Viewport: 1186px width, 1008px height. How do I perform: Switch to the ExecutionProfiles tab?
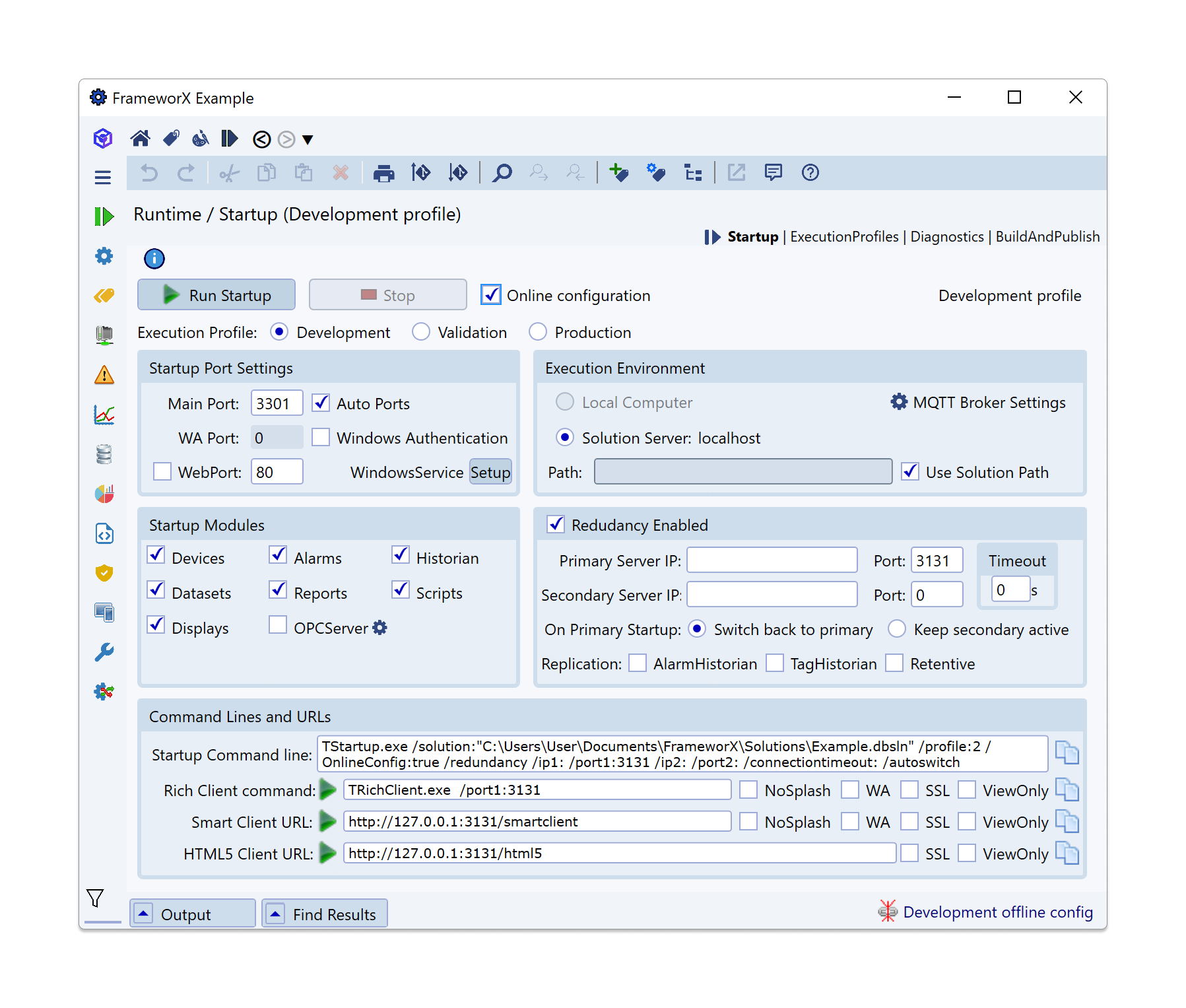tap(844, 237)
